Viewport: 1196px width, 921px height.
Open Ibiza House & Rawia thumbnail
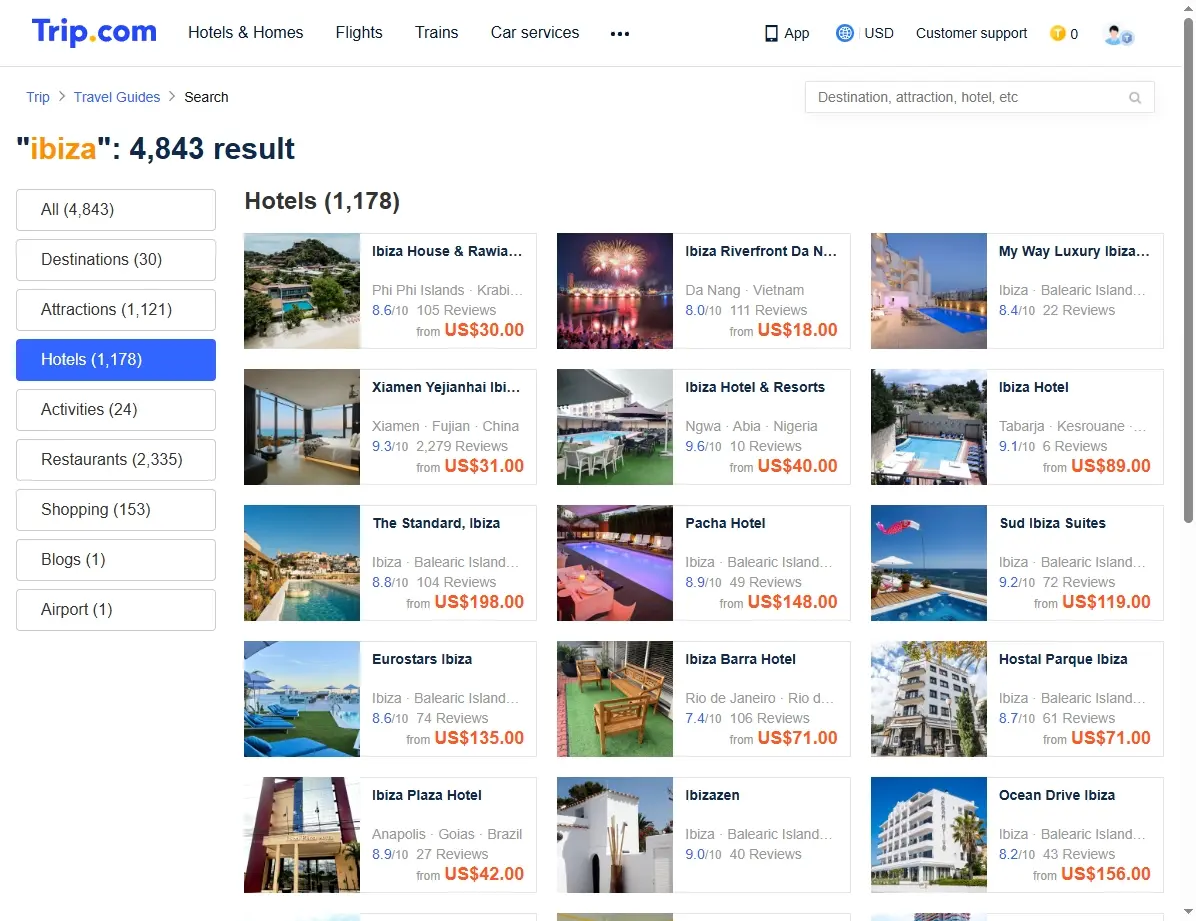302,291
